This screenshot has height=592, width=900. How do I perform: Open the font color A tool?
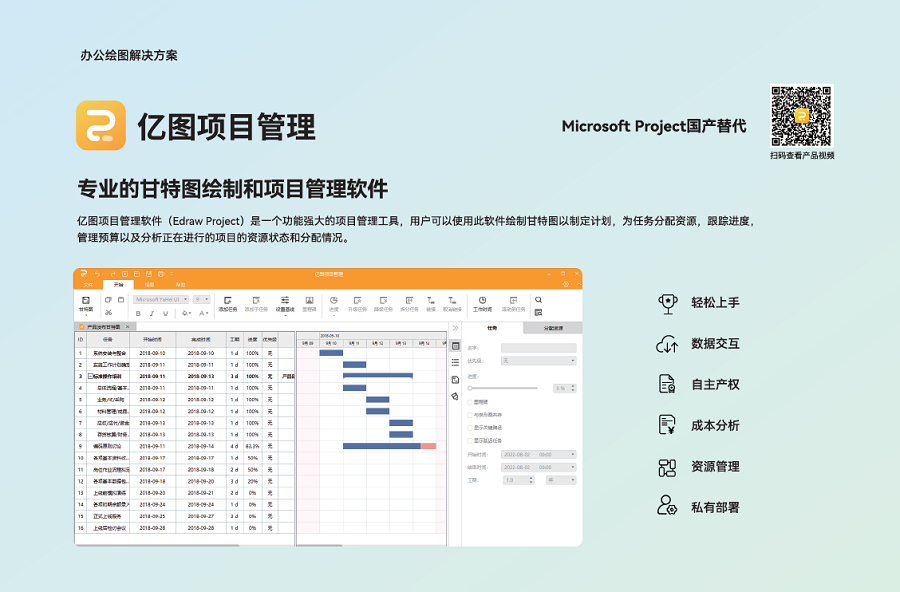(x=203, y=313)
